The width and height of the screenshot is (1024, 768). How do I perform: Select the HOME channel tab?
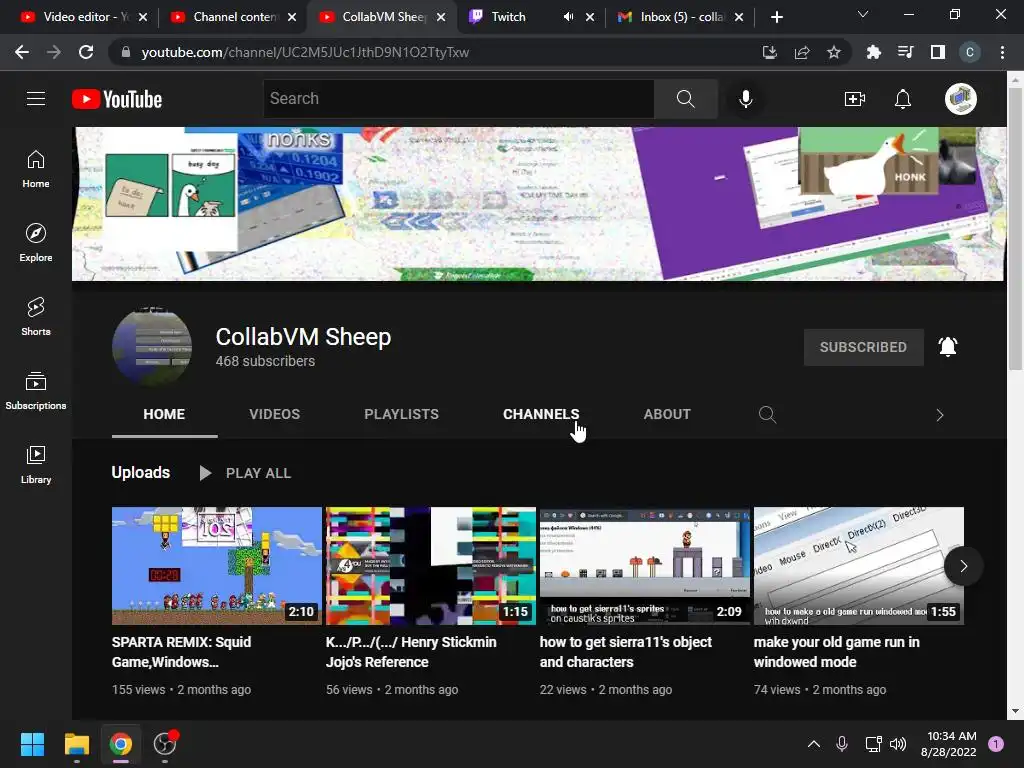[164, 415]
